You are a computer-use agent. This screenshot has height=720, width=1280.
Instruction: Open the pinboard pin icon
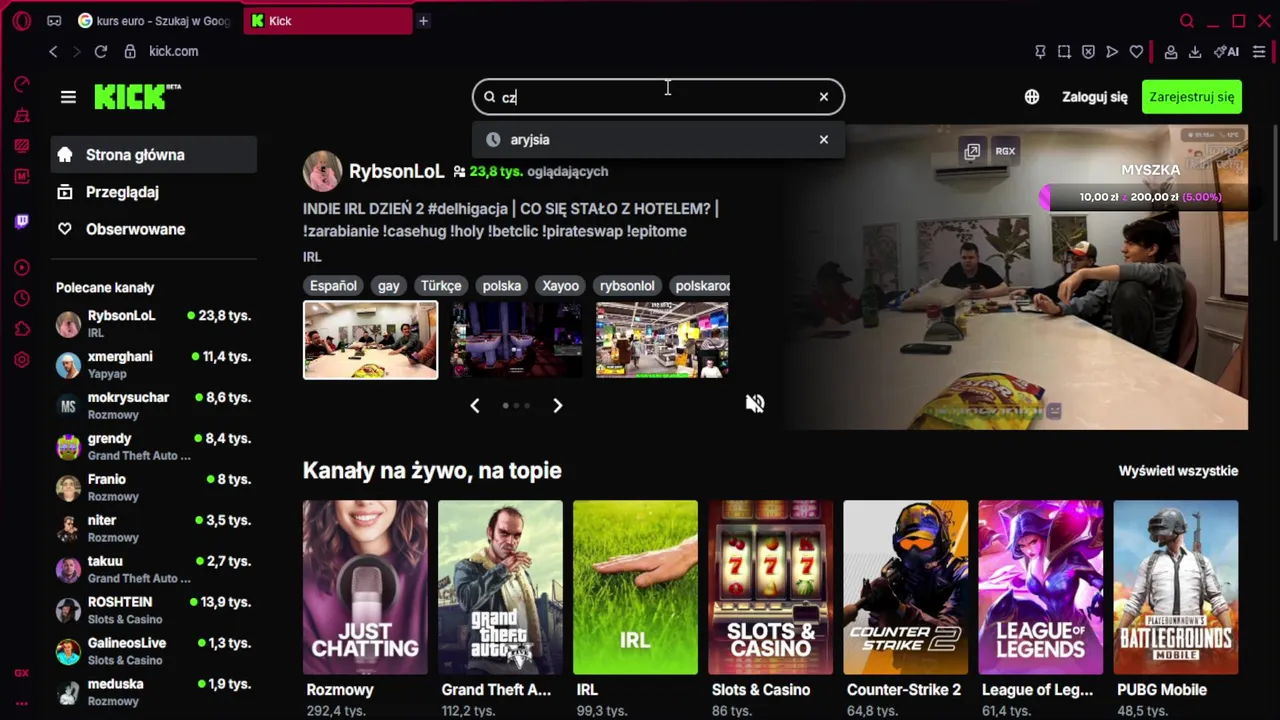pyautogui.click(x=1040, y=51)
